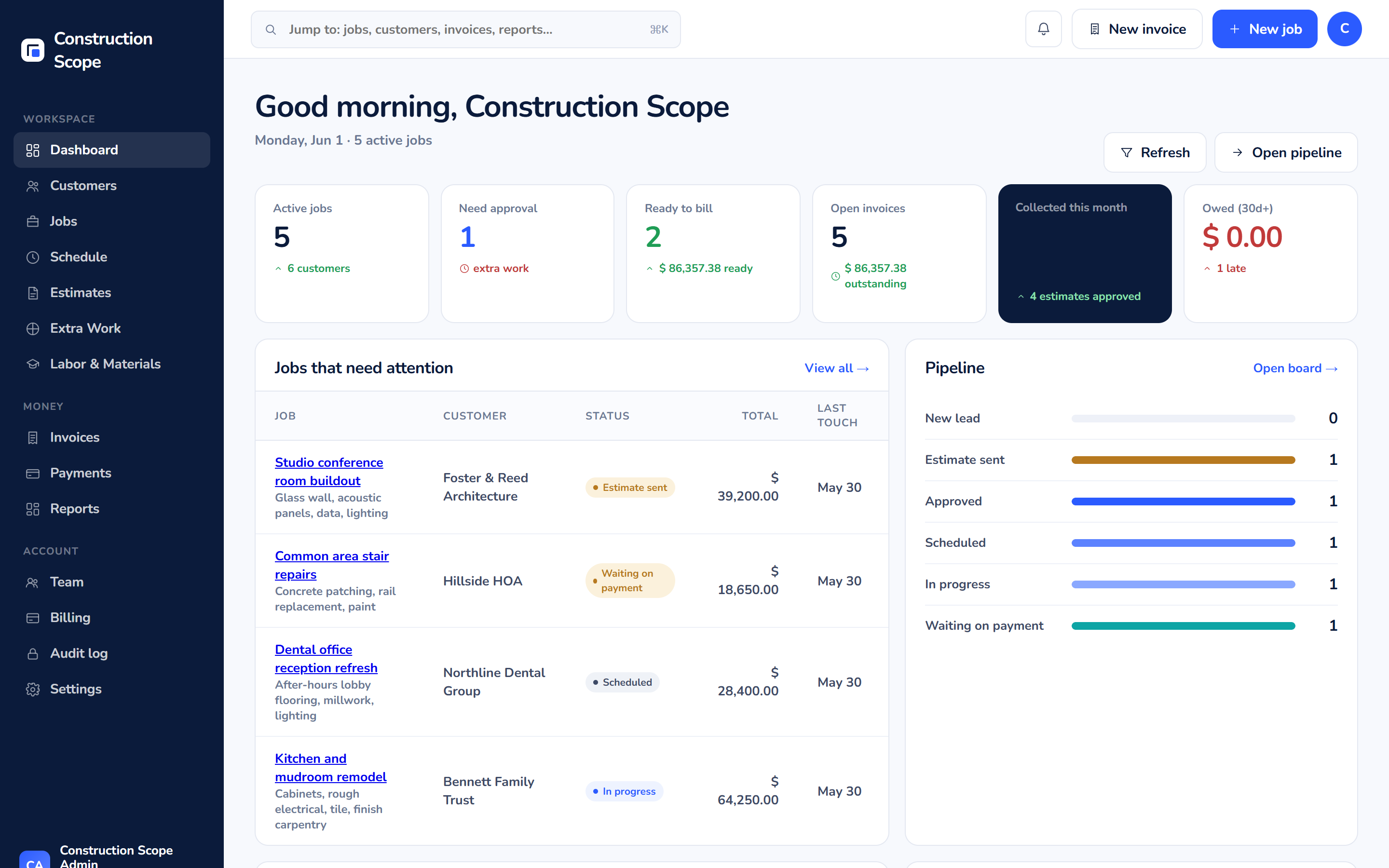Image resolution: width=1389 pixels, height=868 pixels.
Task: Click the Waiting on payment status badge
Action: (630, 581)
